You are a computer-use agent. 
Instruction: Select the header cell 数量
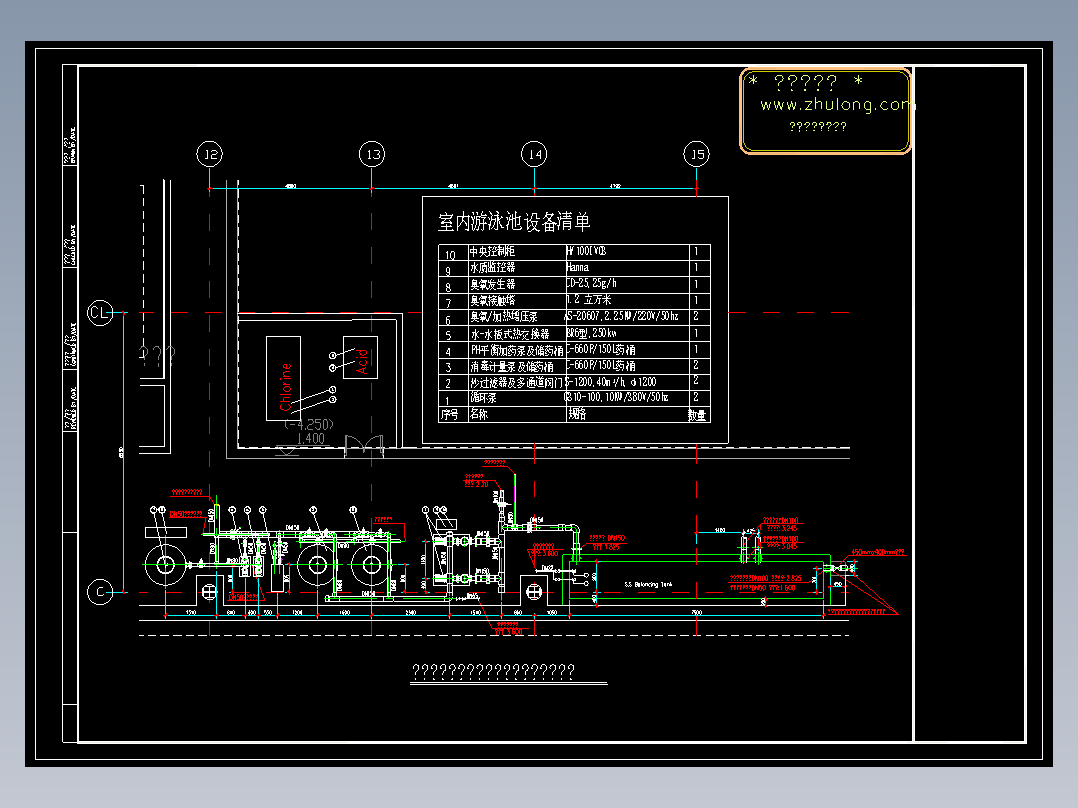(x=697, y=415)
